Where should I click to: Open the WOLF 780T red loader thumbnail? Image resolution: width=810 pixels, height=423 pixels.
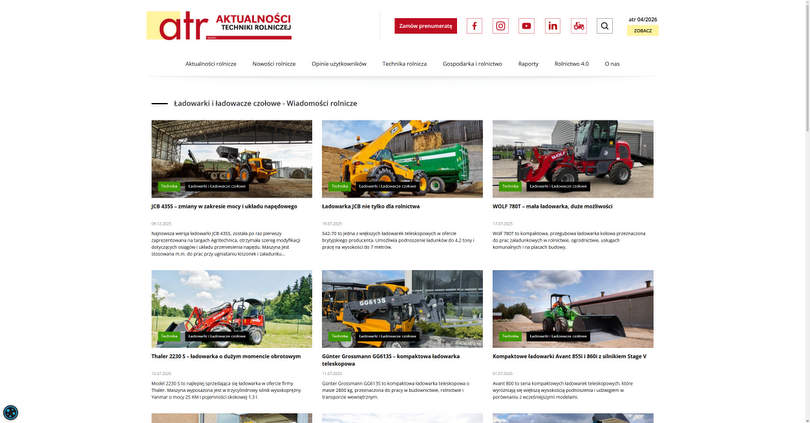pyautogui.click(x=573, y=159)
